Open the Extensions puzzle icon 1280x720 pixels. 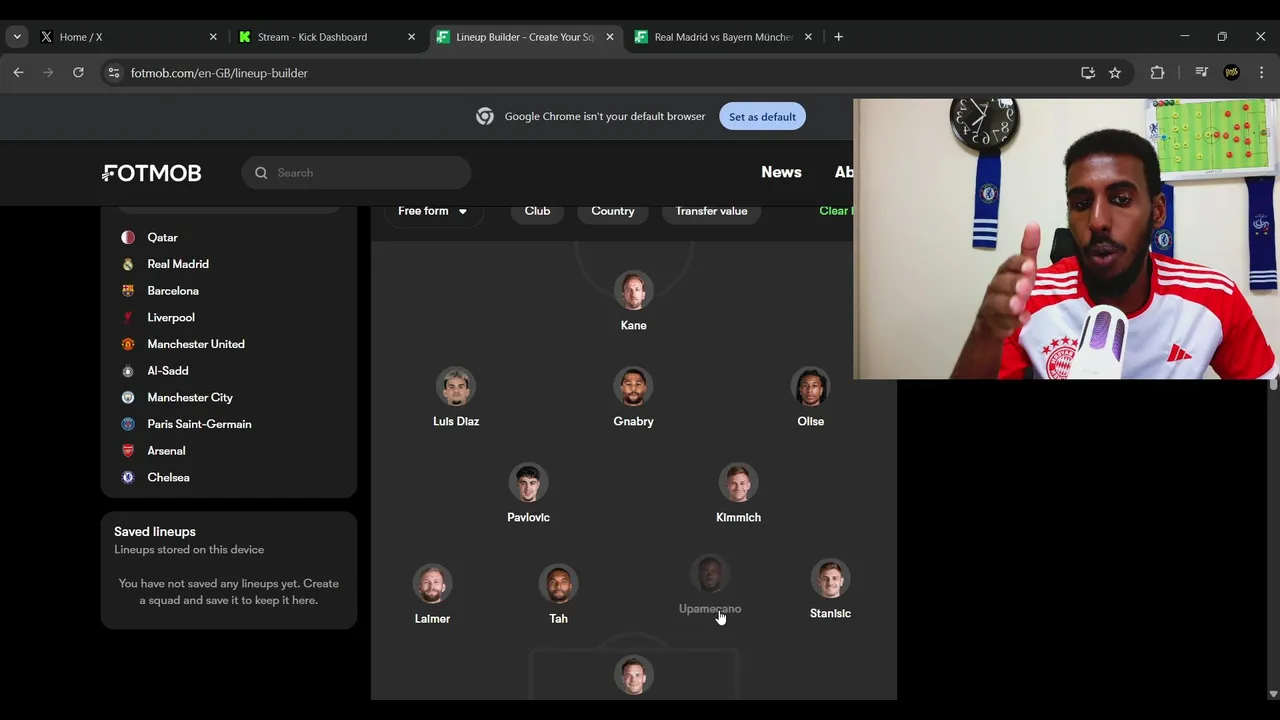point(1157,73)
